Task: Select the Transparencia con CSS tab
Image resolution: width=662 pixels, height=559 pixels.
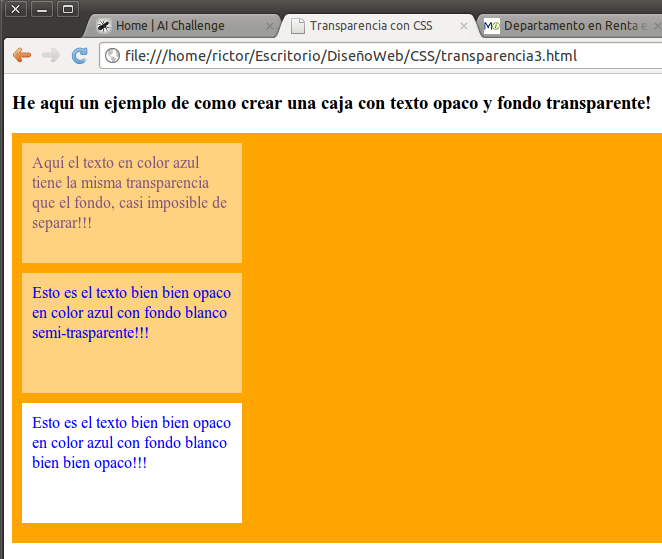Action: click(x=378, y=26)
